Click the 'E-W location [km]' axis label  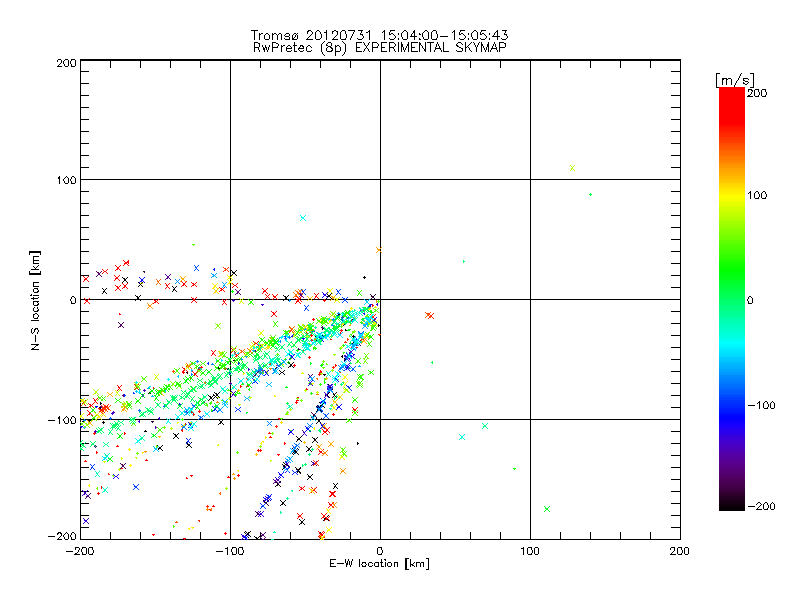379,563
